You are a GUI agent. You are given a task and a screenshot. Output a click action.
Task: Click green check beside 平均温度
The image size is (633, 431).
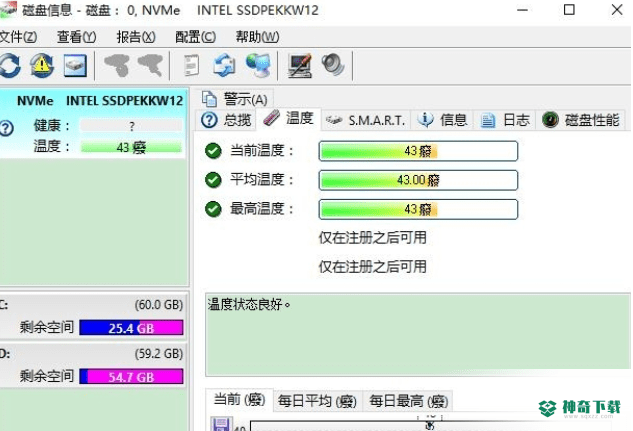(x=213, y=180)
